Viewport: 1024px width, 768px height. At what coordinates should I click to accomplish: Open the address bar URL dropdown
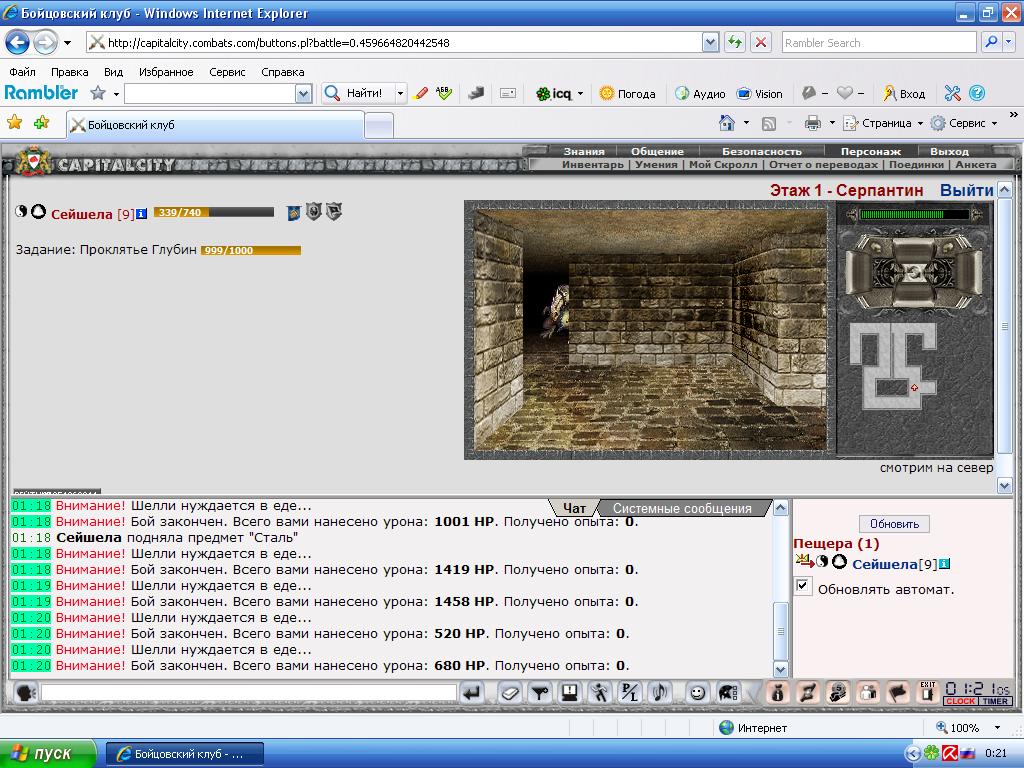(711, 43)
